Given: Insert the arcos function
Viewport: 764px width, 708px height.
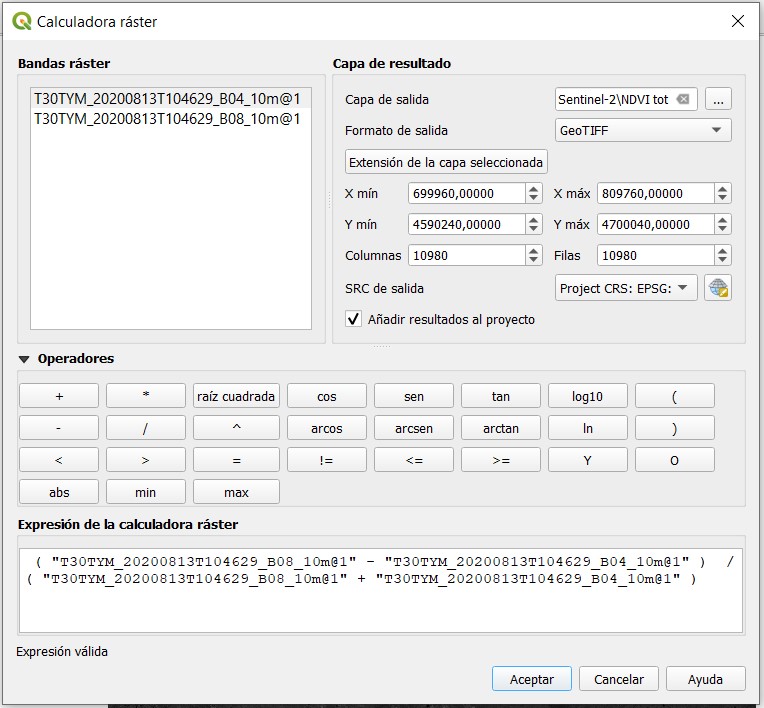Looking at the screenshot, I should (327, 428).
